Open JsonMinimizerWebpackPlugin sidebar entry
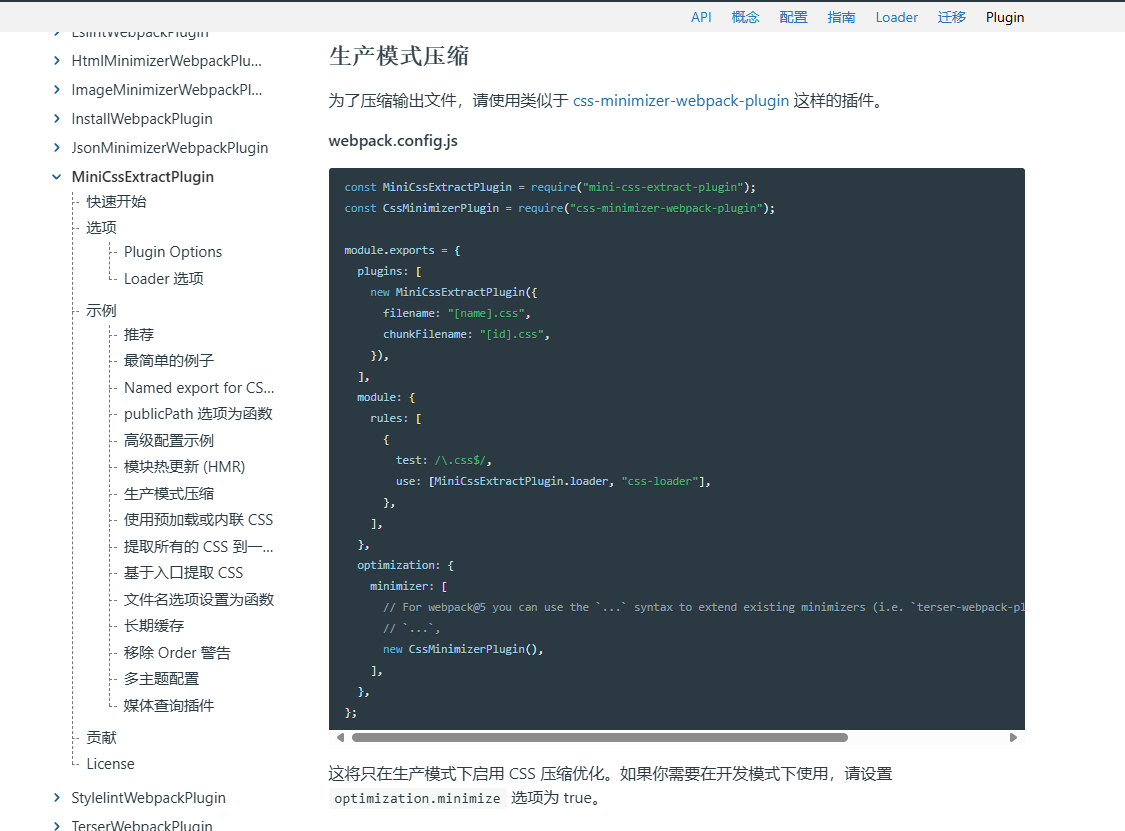 169,148
